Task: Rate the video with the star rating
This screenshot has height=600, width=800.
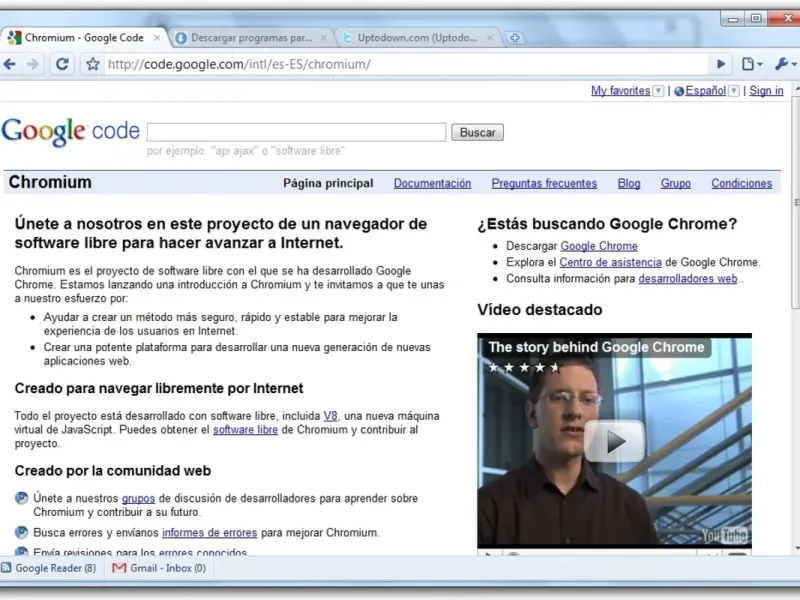Action: tap(524, 367)
